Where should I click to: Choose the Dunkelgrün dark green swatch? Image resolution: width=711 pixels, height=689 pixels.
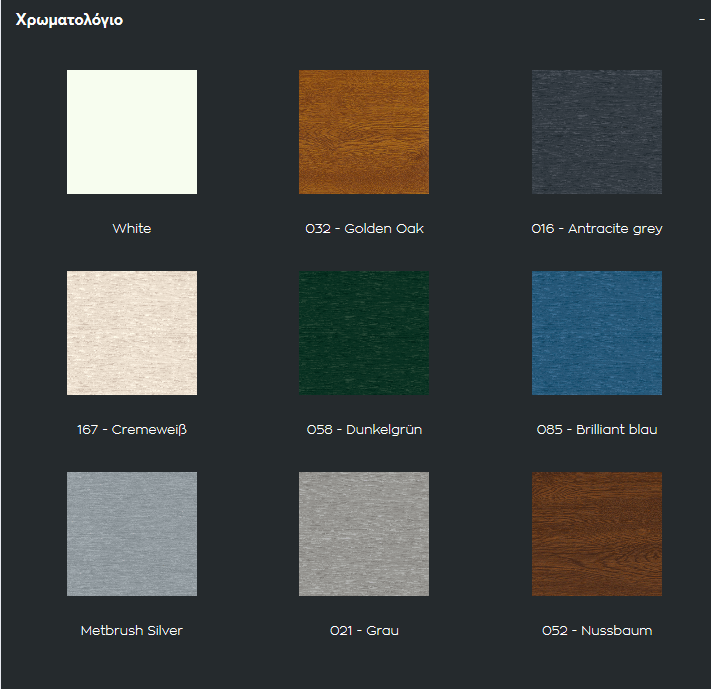[364, 333]
